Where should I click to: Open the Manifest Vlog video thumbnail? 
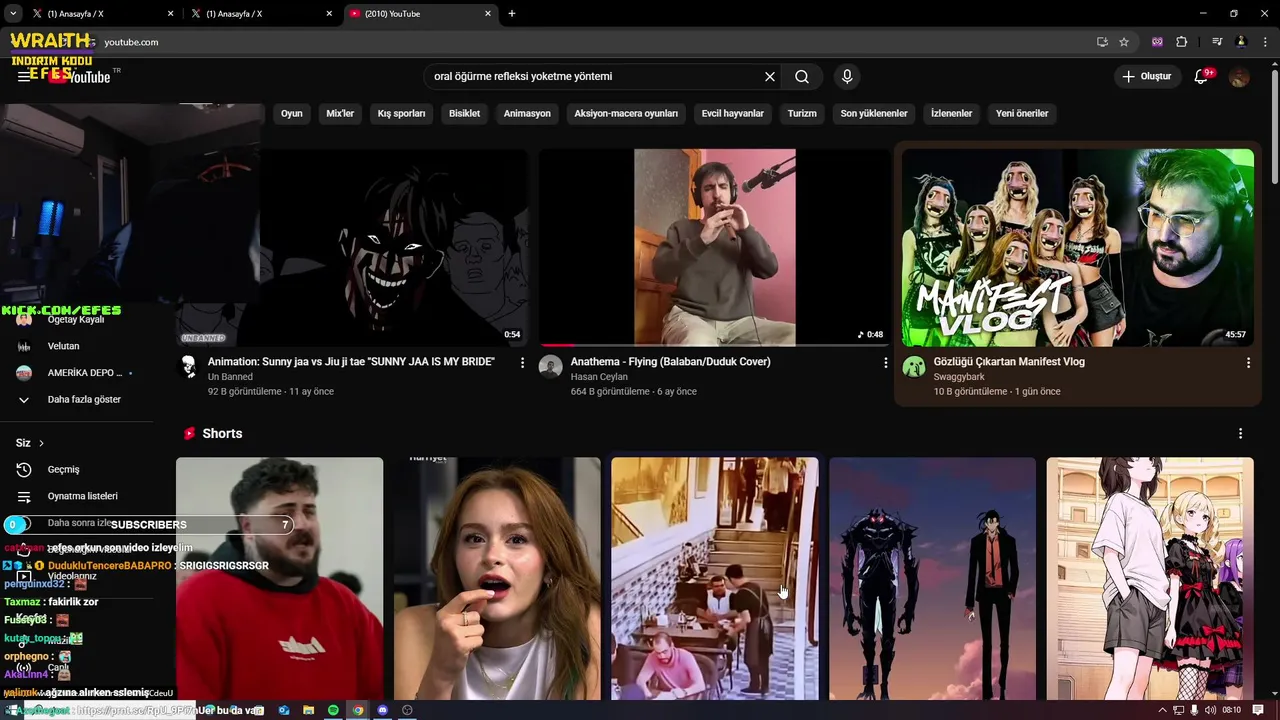[1078, 247]
